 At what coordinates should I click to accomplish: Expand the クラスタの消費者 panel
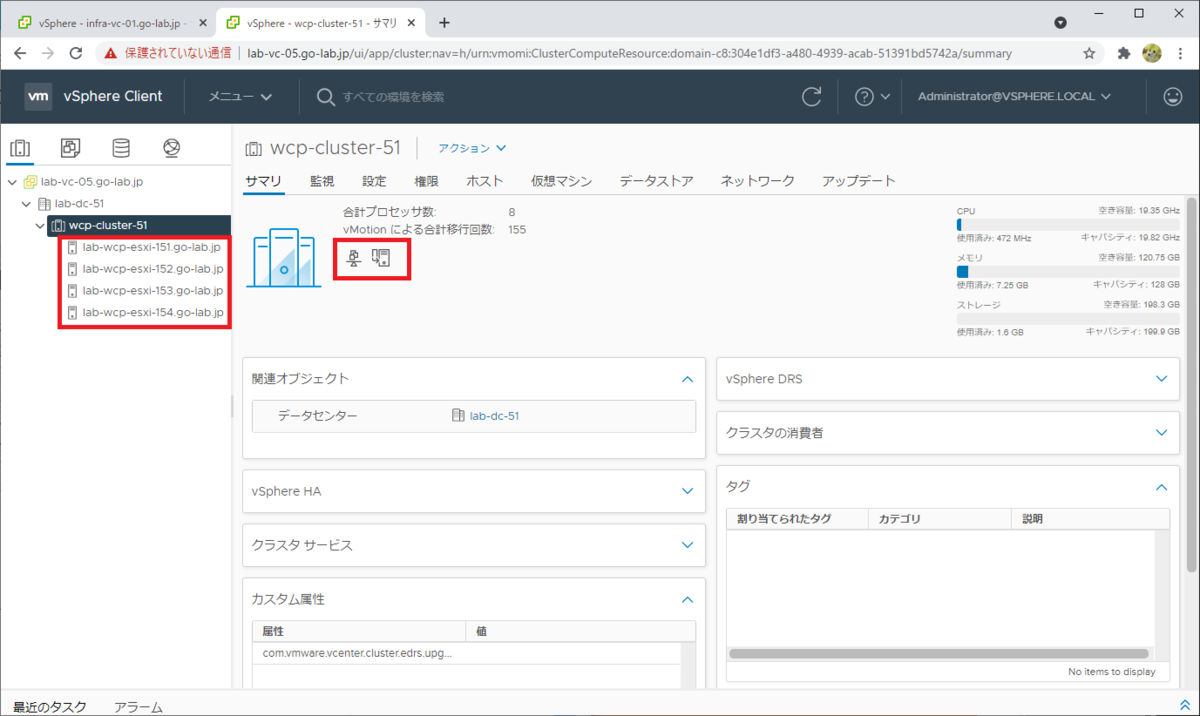point(1161,433)
